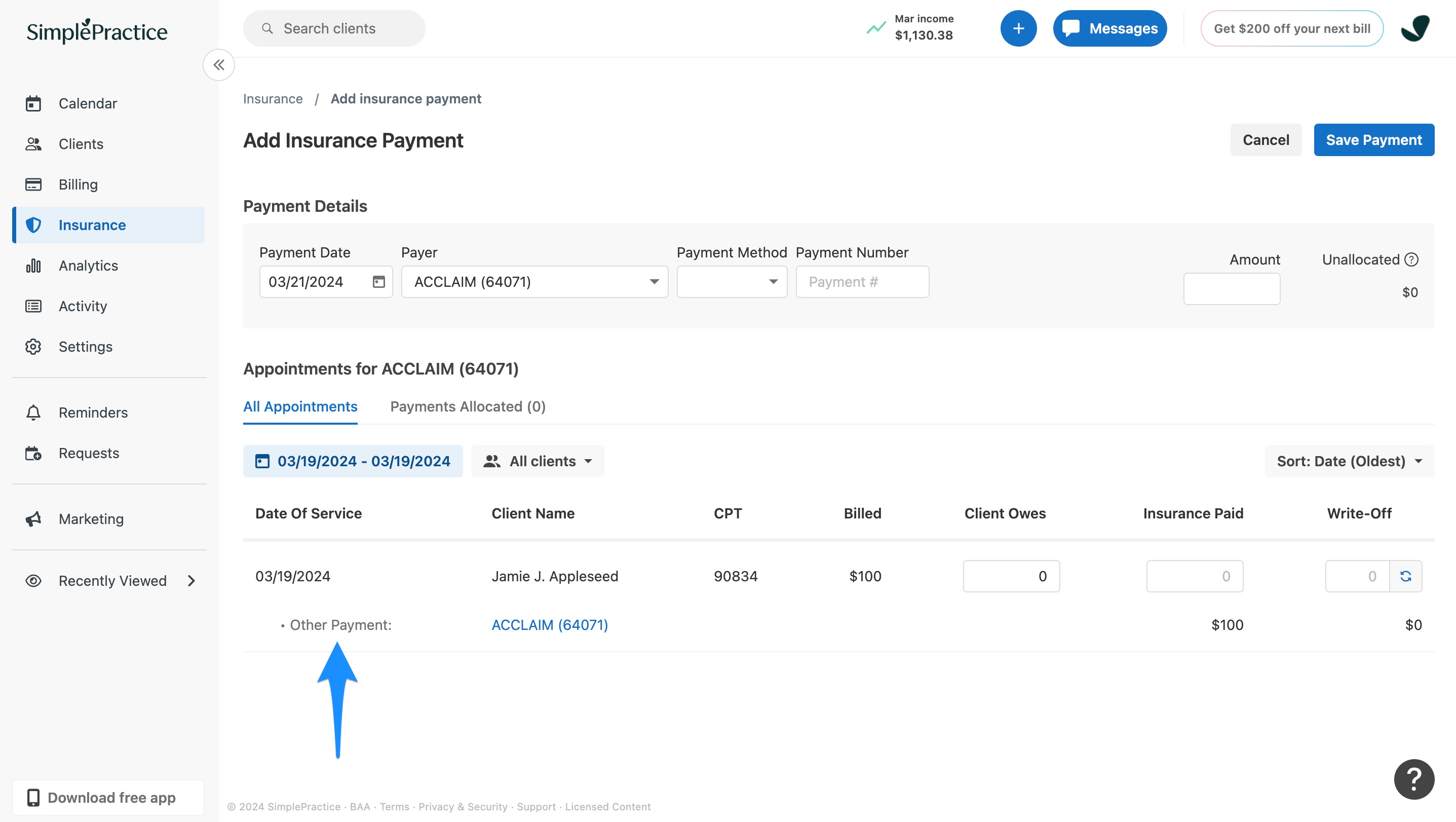Screen dimensions: 1456x822
Task: Click Insurance Paid field for Jamie Appleseed
Action: (x=1194, y=576)
